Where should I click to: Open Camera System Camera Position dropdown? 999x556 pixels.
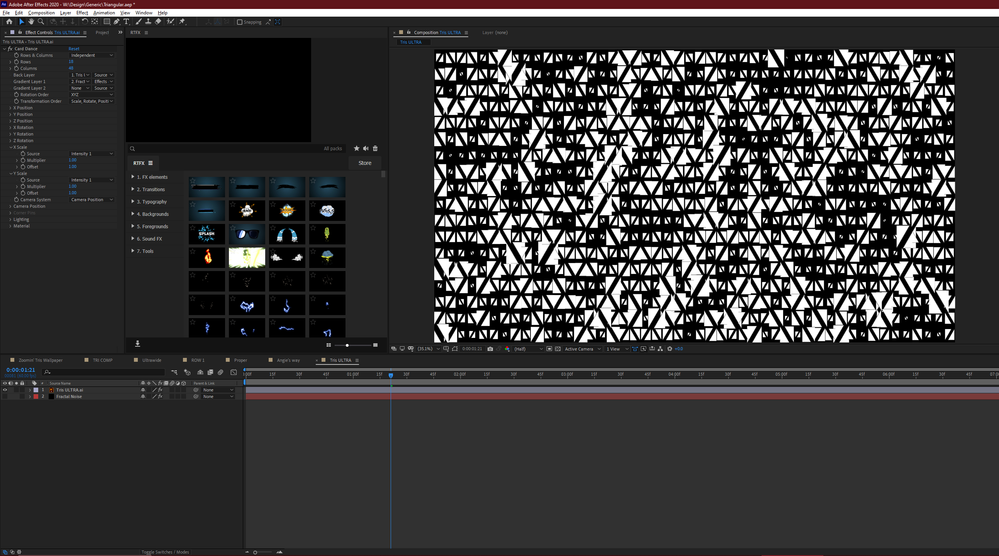(92, 199)
